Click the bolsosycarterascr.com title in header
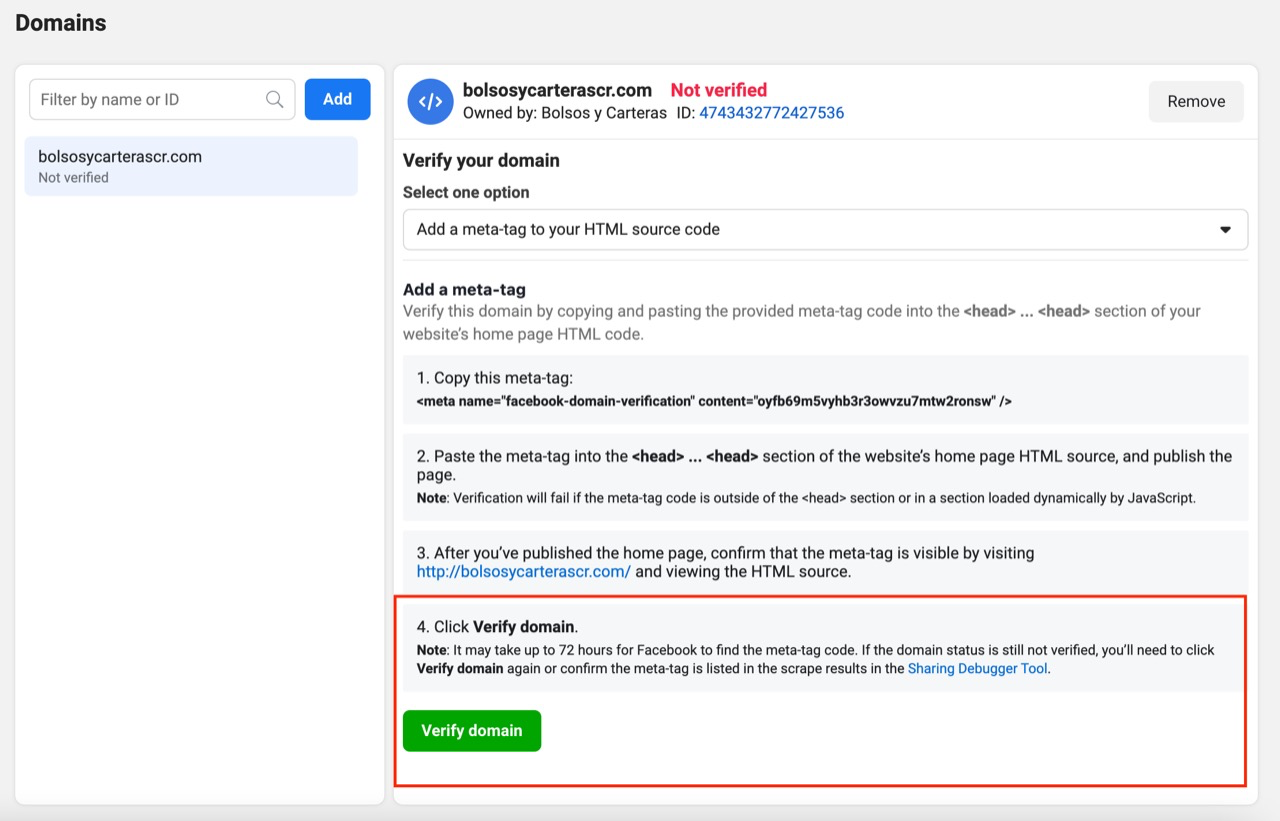The image size is (1280, 821). click(x=557, y=90)
